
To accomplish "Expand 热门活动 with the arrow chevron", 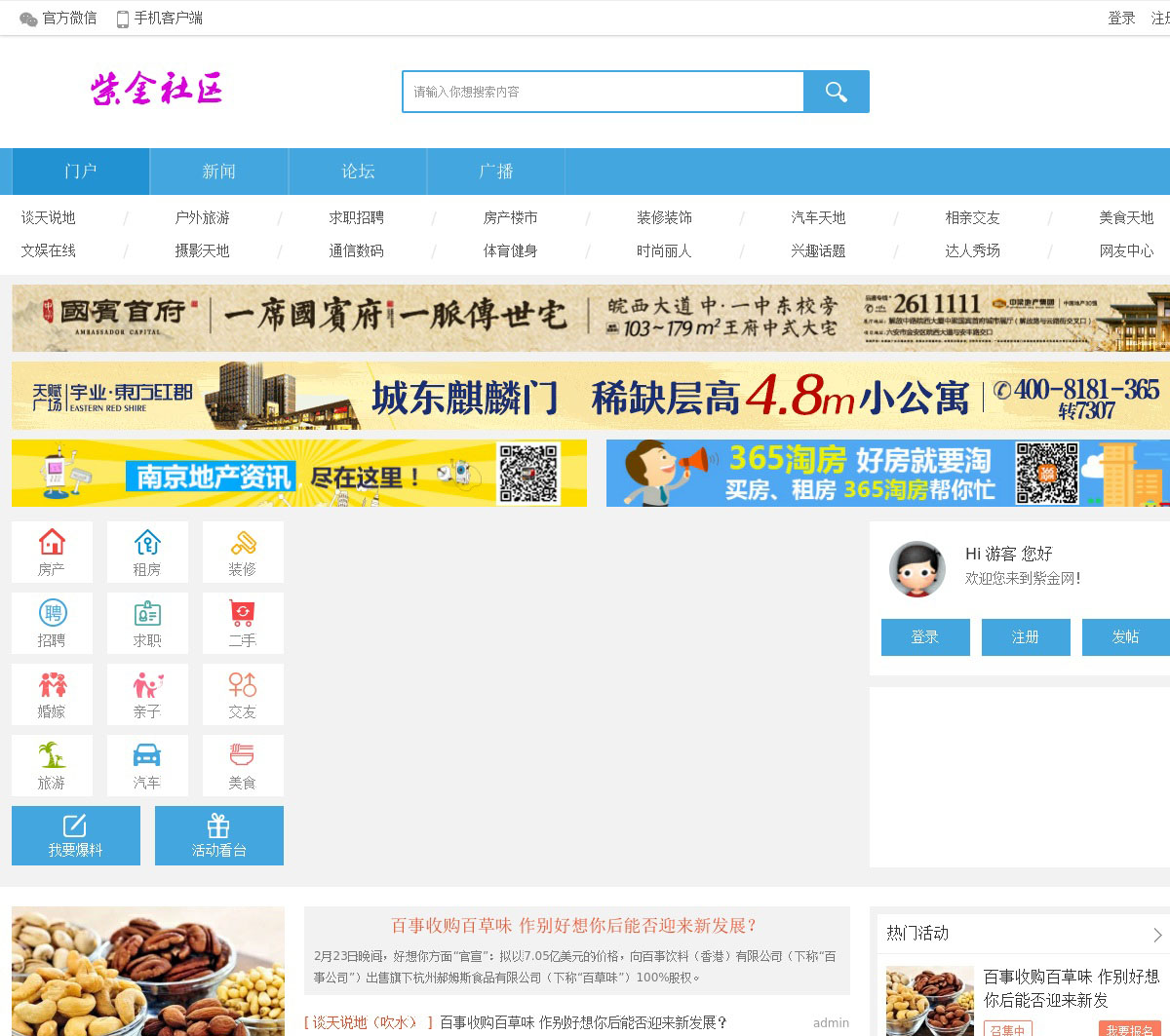I will tap(1157, 935).
